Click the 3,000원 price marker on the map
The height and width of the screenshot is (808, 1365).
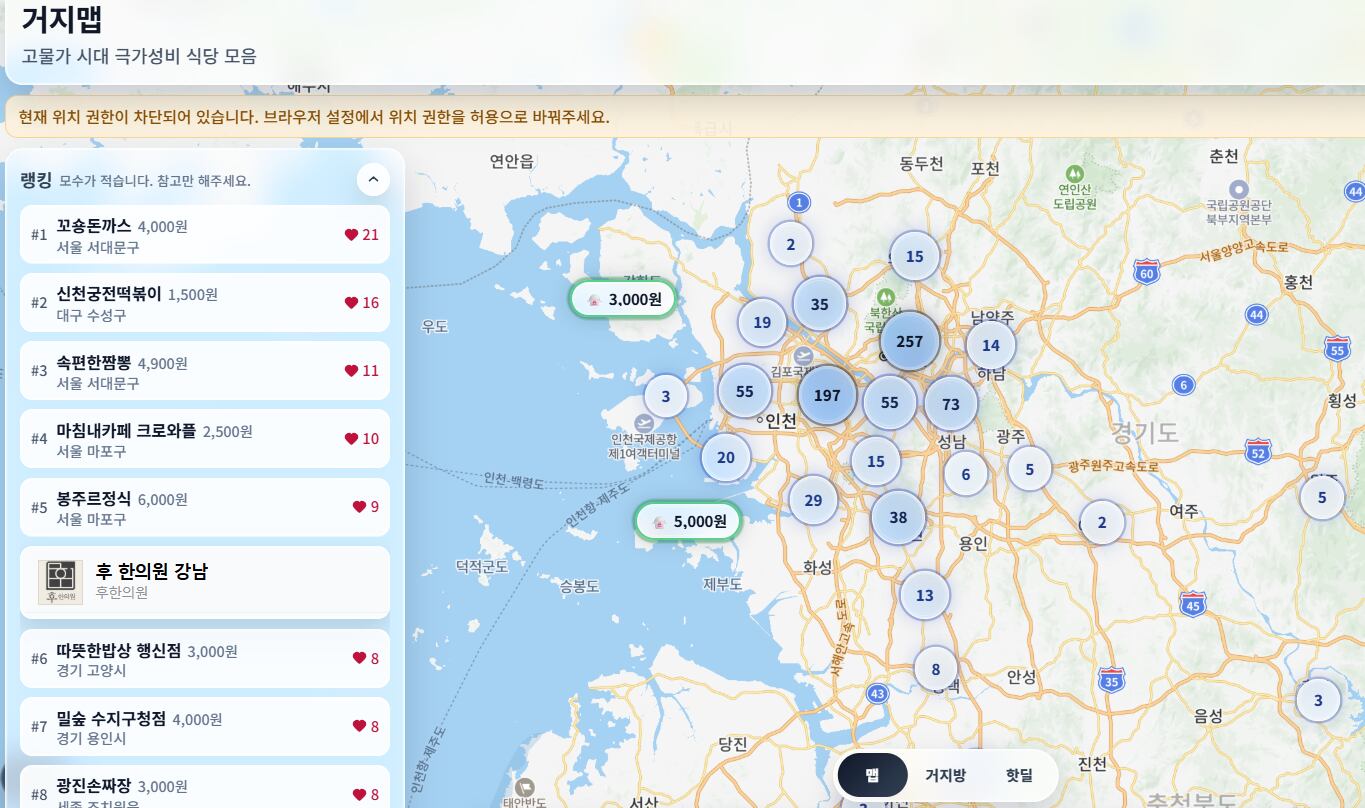pyautogui.click(x=623, y=297)
